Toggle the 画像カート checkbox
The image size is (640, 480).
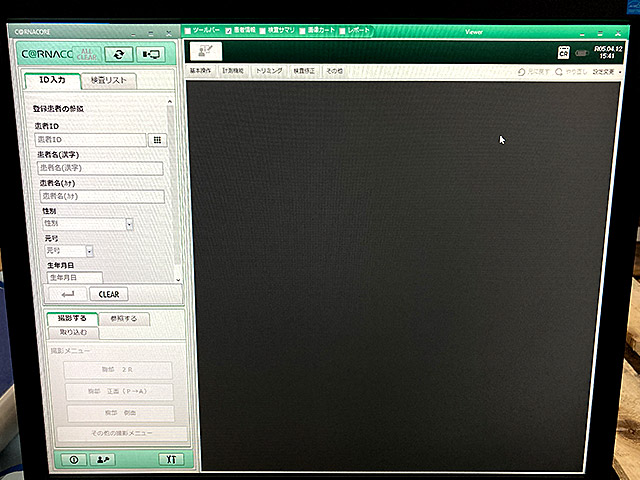302,31
